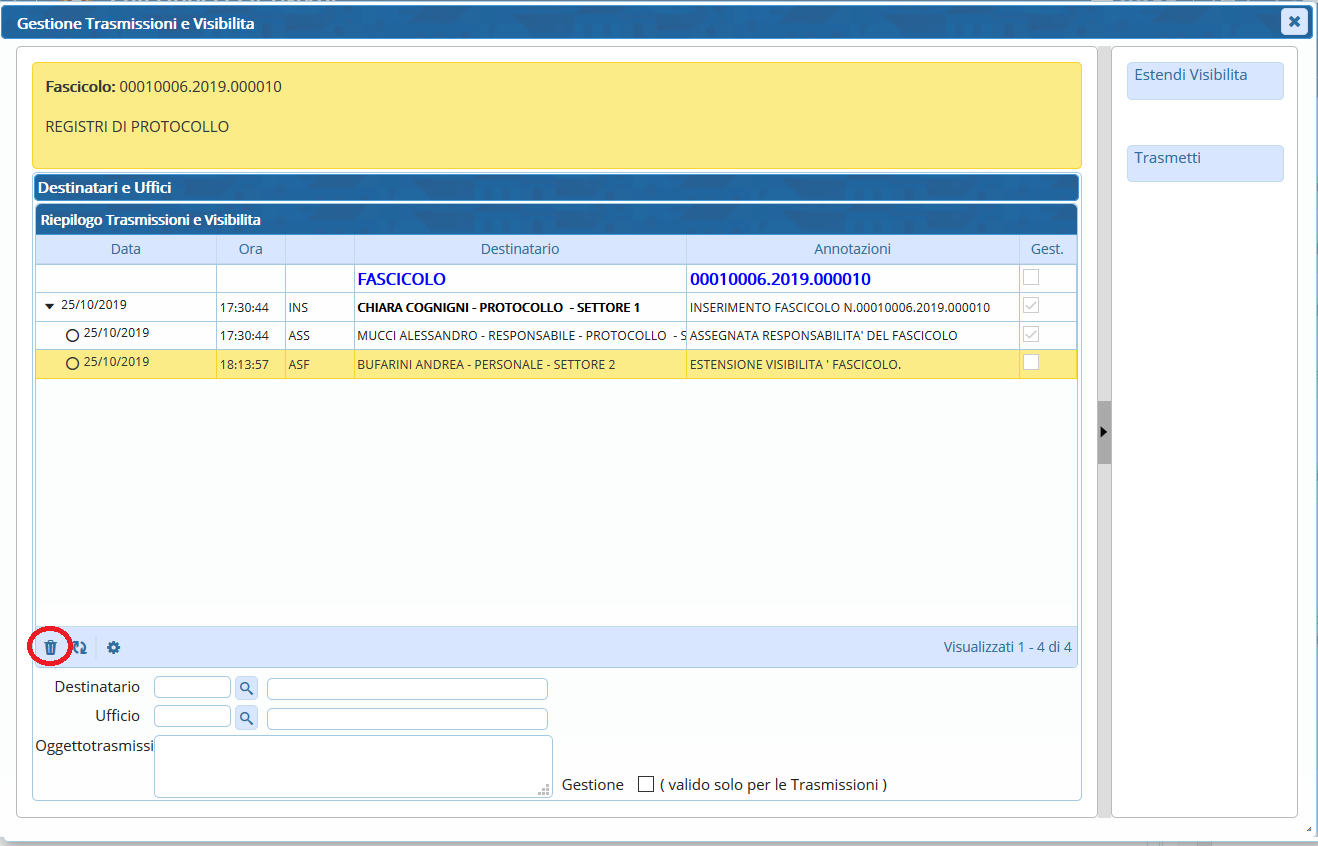The width and height of the screenshot is (1318, 846).
Task: Click the circle icon on MUCCI ALESSANDRO row
Action: 72,335
